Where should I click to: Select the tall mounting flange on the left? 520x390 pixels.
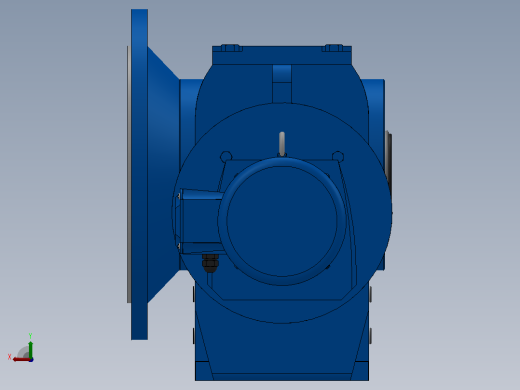pyautogui.click(x=139, y=174)
